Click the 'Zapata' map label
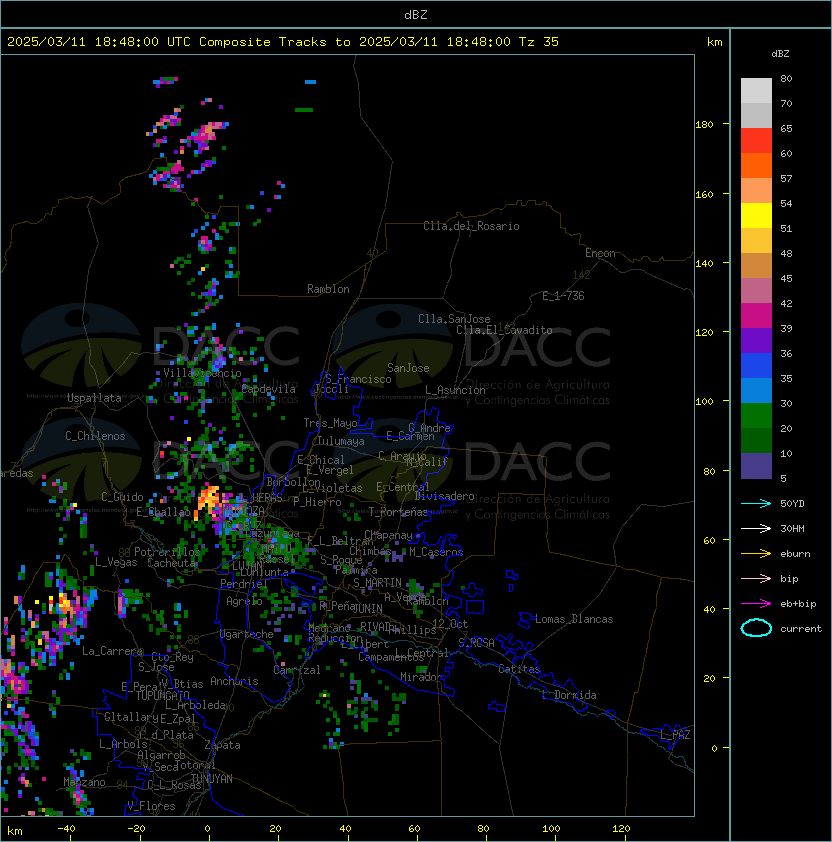Image resolution: width=832 pixels, height=842 pixels. click(x=222, y=745)
